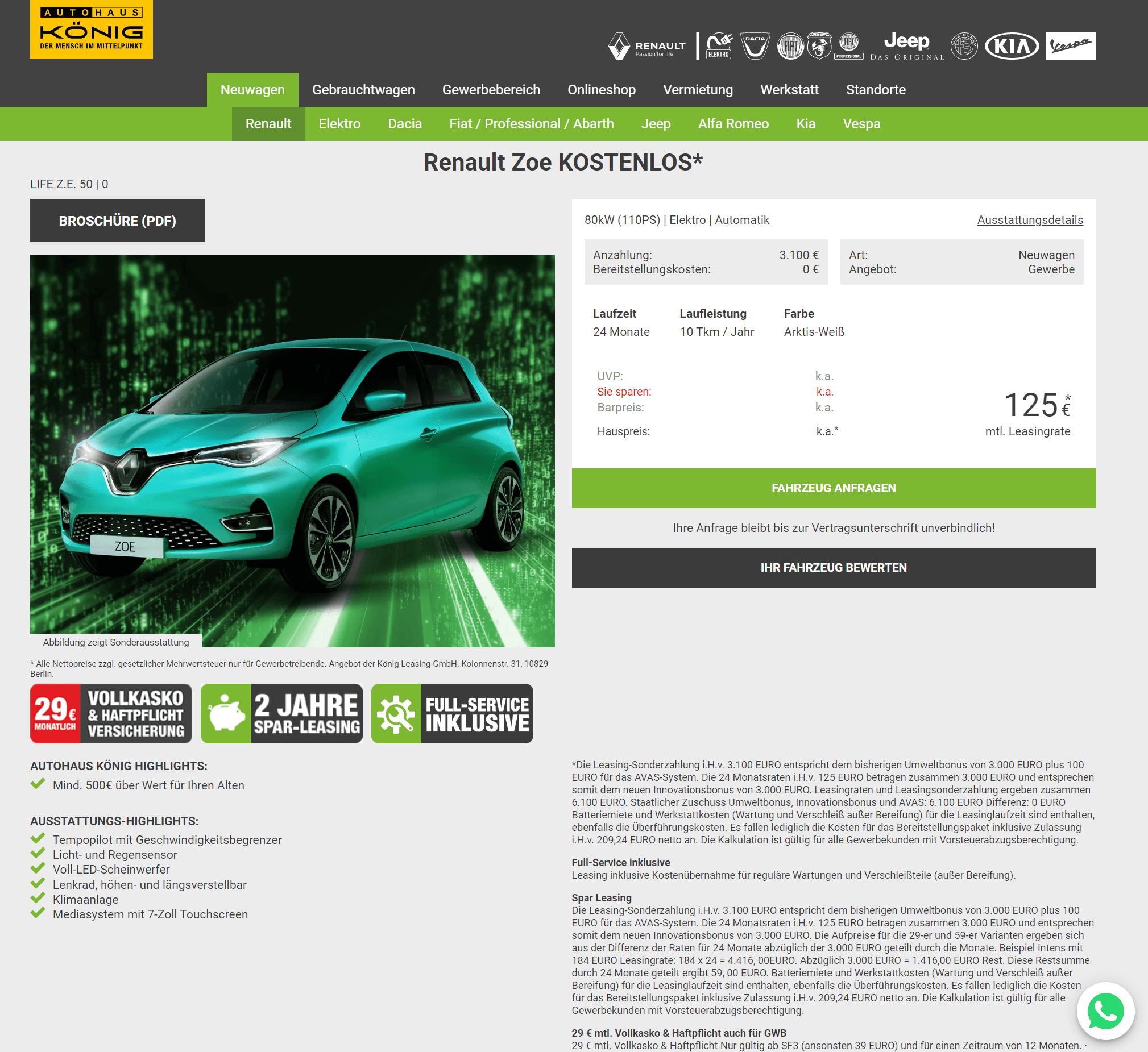Open Kia in the green submenu
This screenshot has width=1148, height=1052.
pos(806,124)
